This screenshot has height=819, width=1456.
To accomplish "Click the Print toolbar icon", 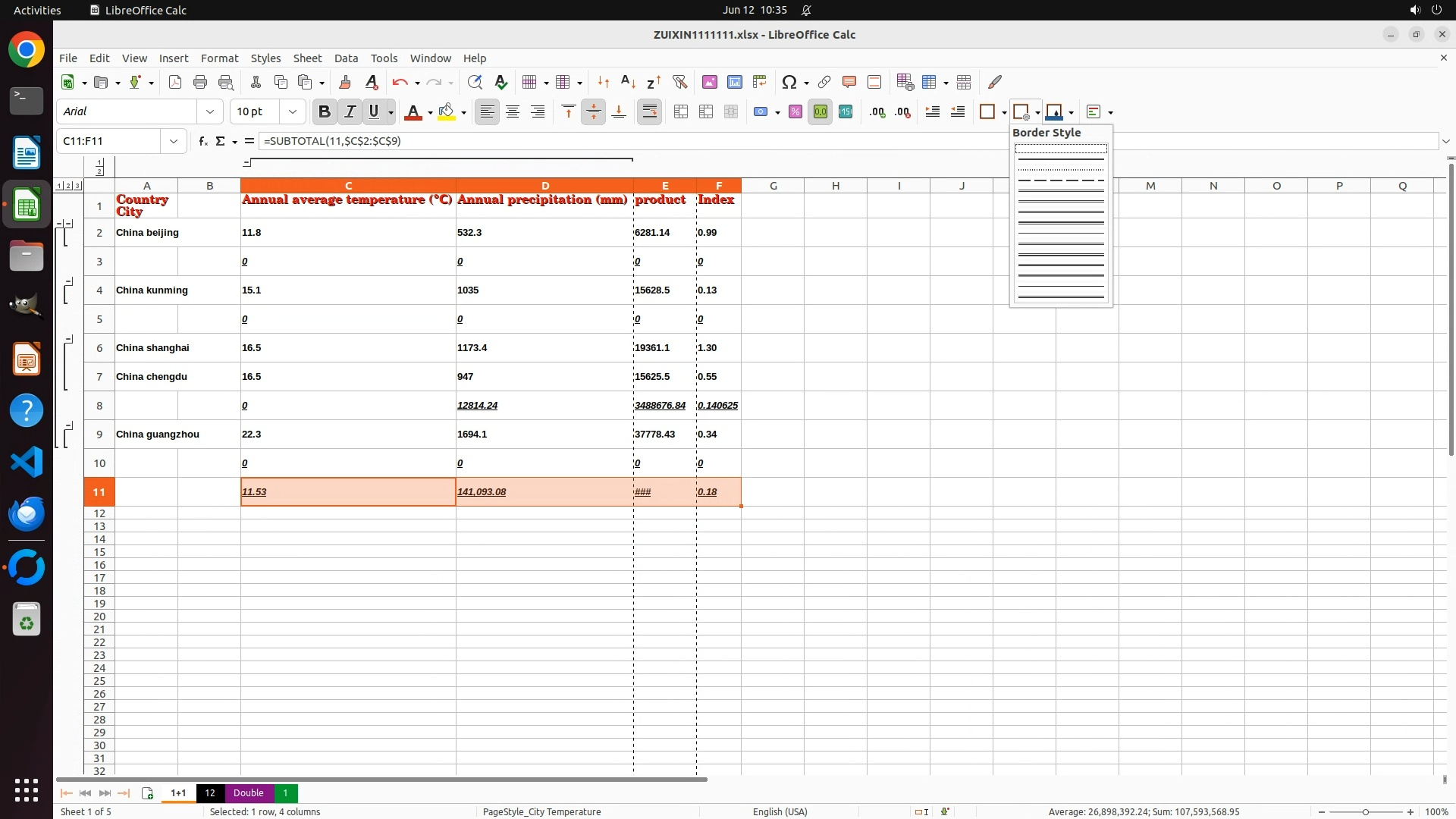I will click(200, 82).
